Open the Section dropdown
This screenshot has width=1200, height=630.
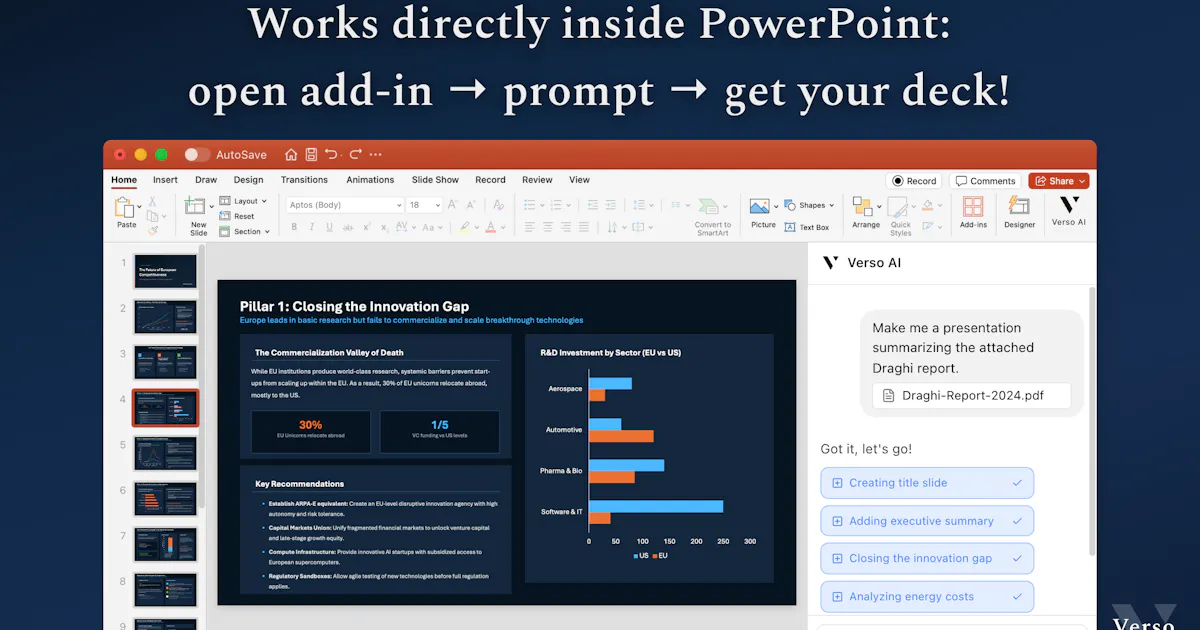coord(245,231)
